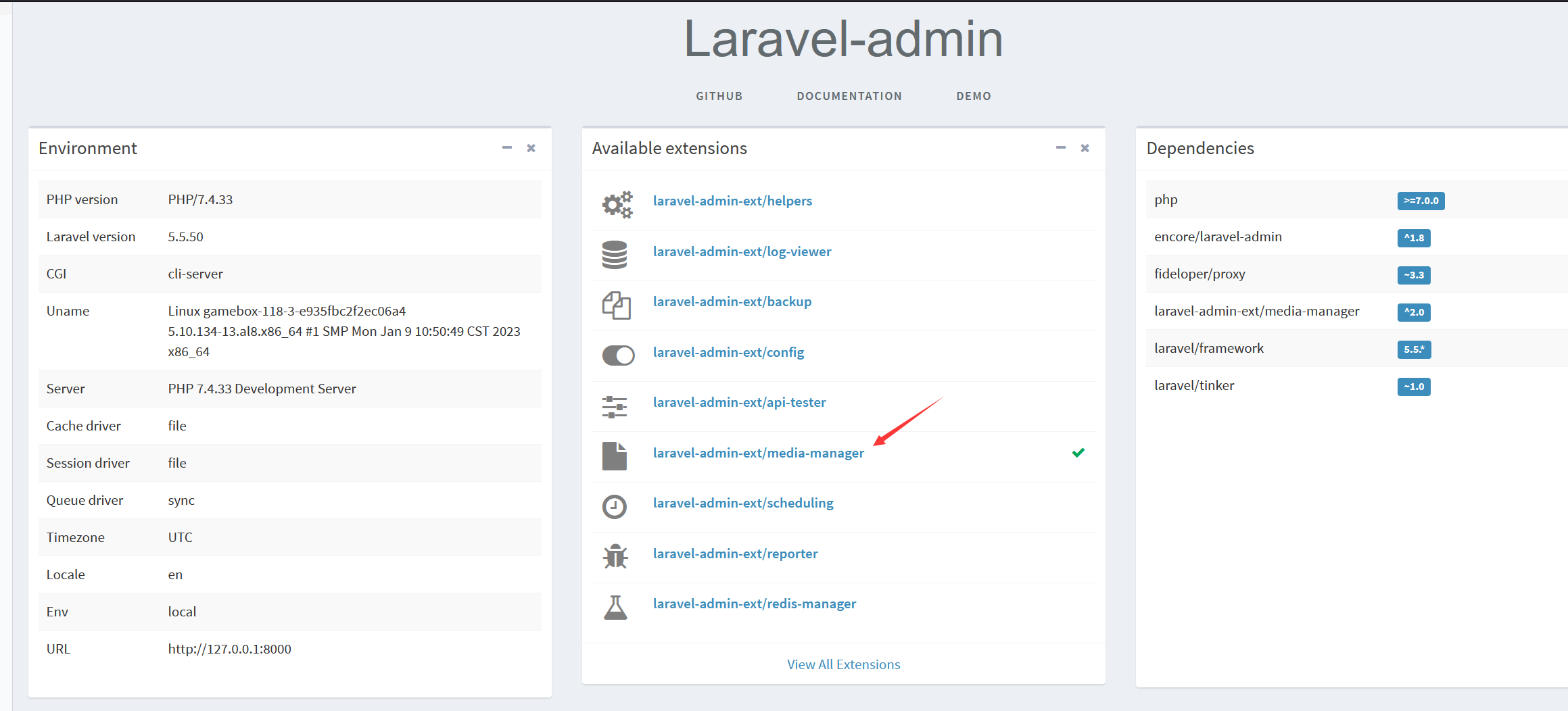Select the Cache driver file value

click(177, 426)
